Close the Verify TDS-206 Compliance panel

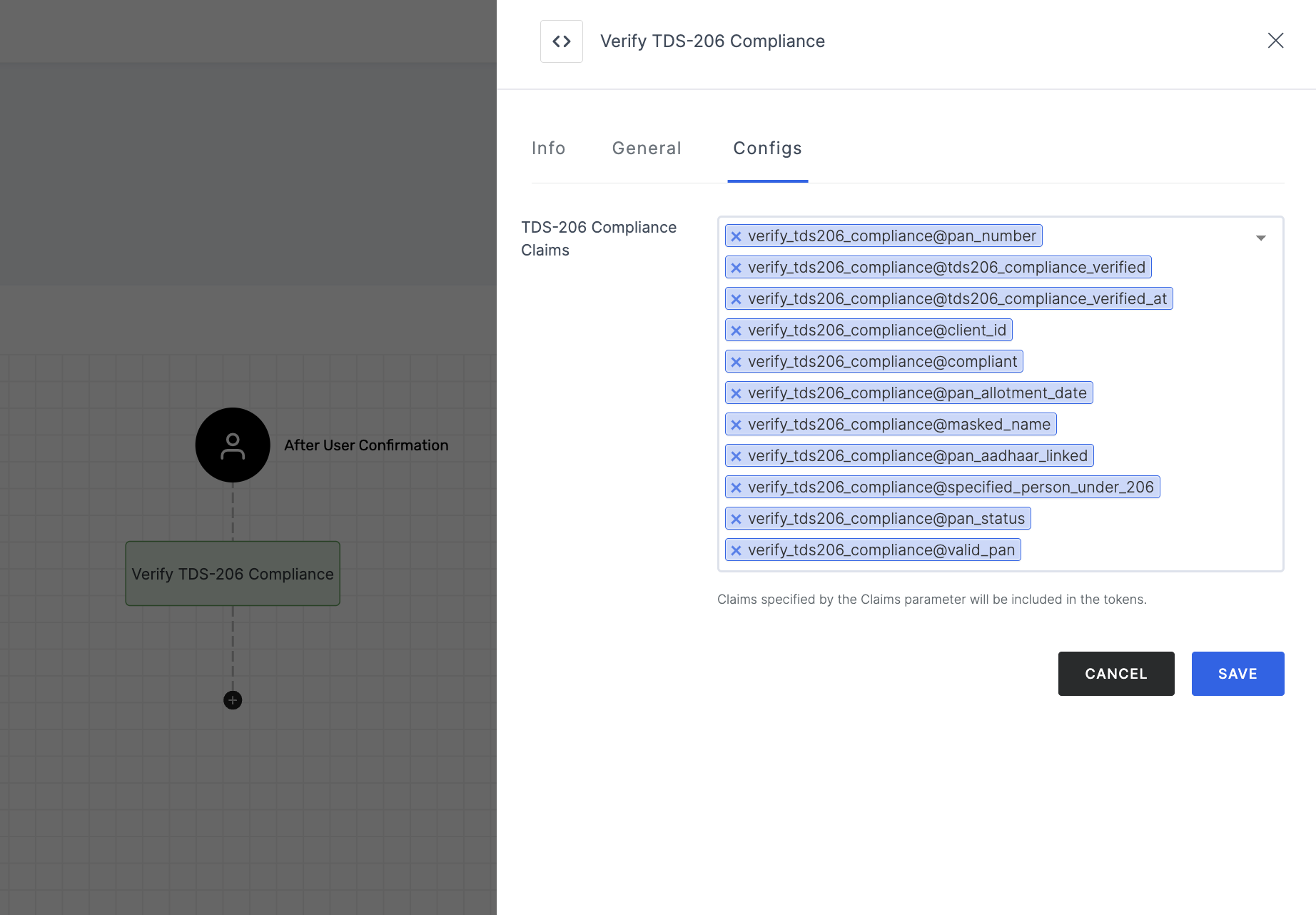1275,41
